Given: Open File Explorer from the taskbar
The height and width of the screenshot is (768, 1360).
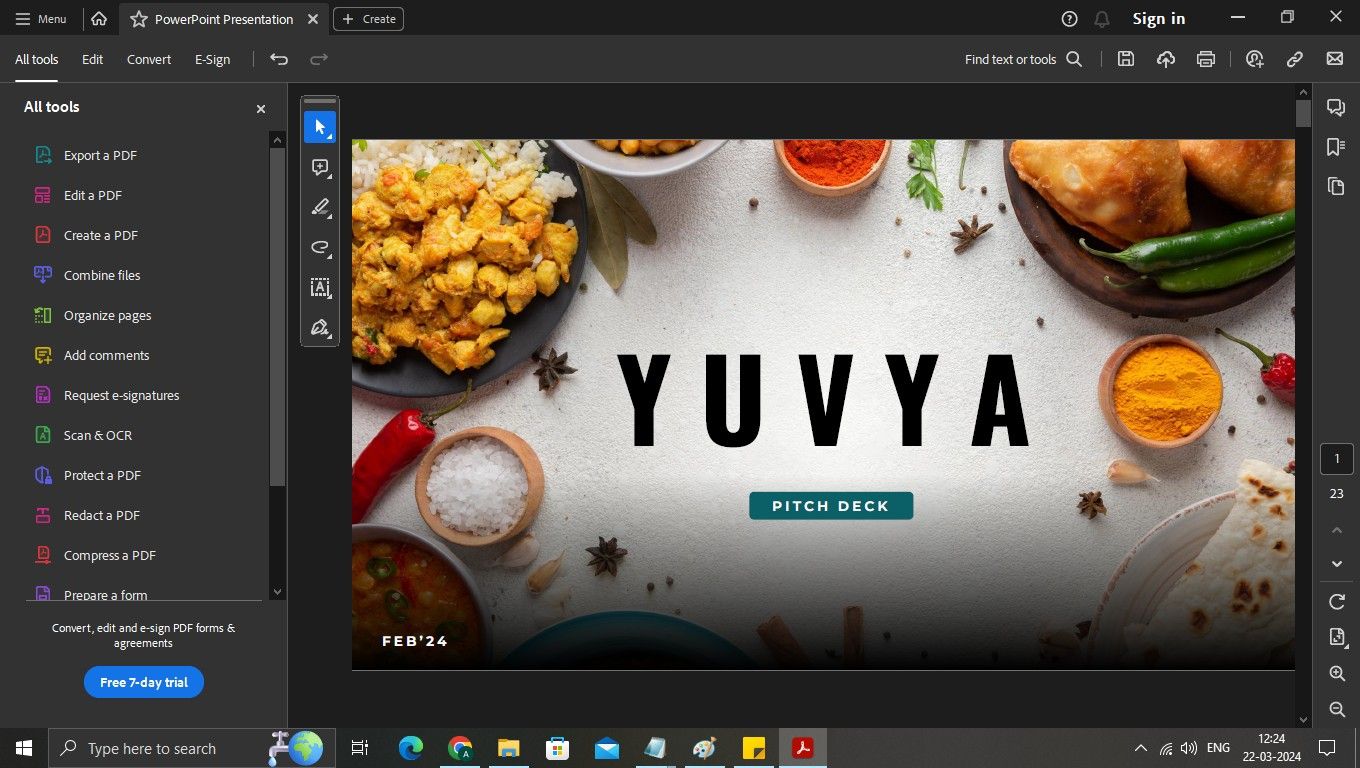Looking at the screenshot, I should 509,748.
